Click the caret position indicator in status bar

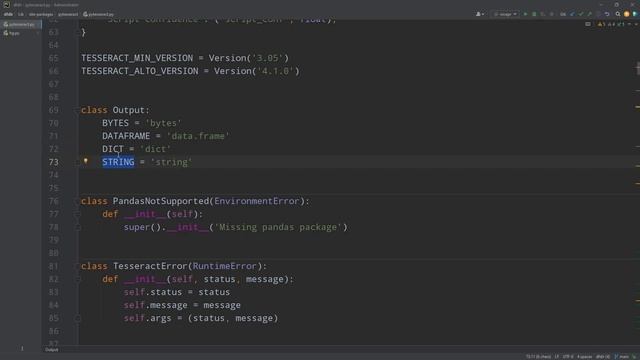point(538,357)
